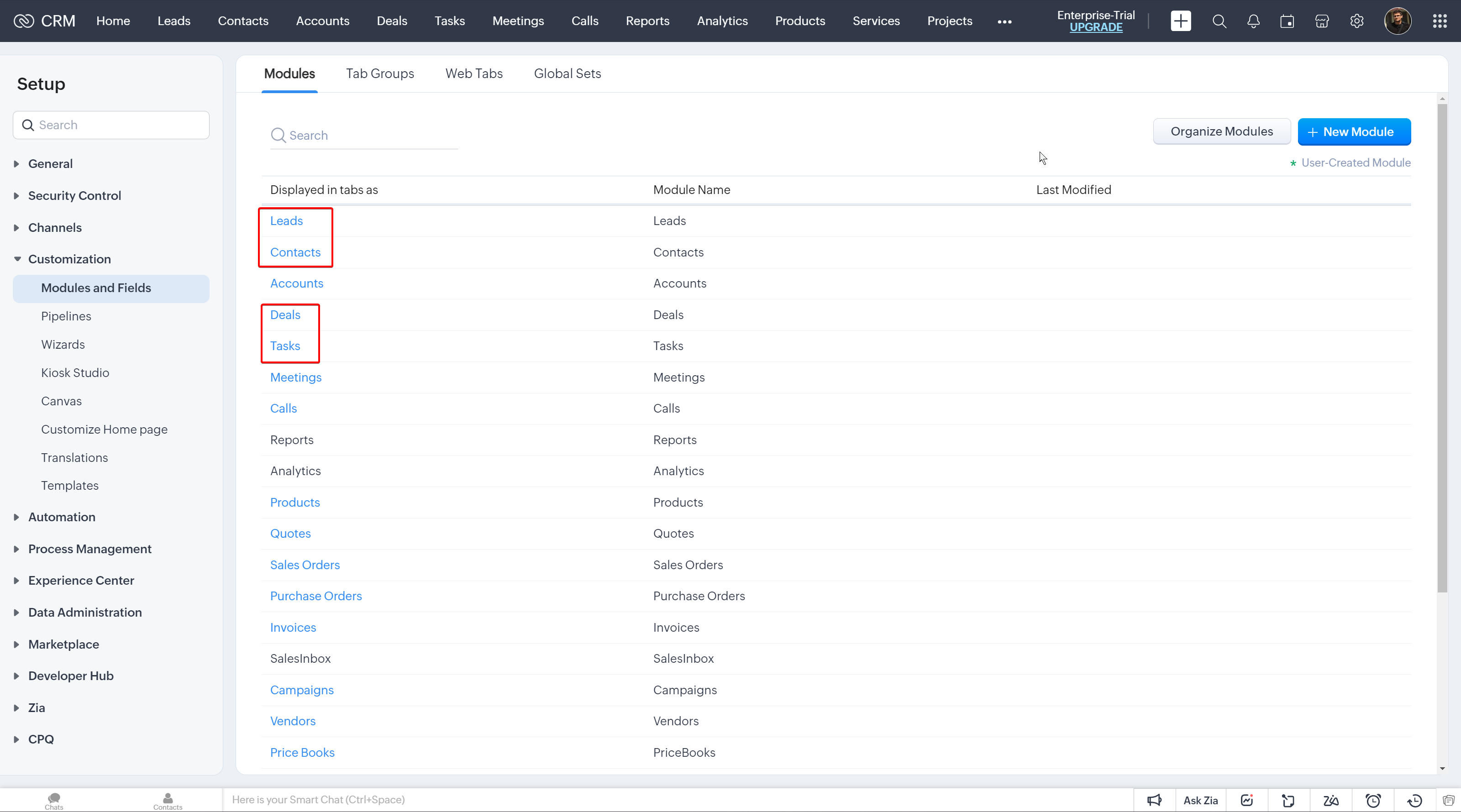Open the notifications bell
1461x812 pixels.
pos(1253,21)
